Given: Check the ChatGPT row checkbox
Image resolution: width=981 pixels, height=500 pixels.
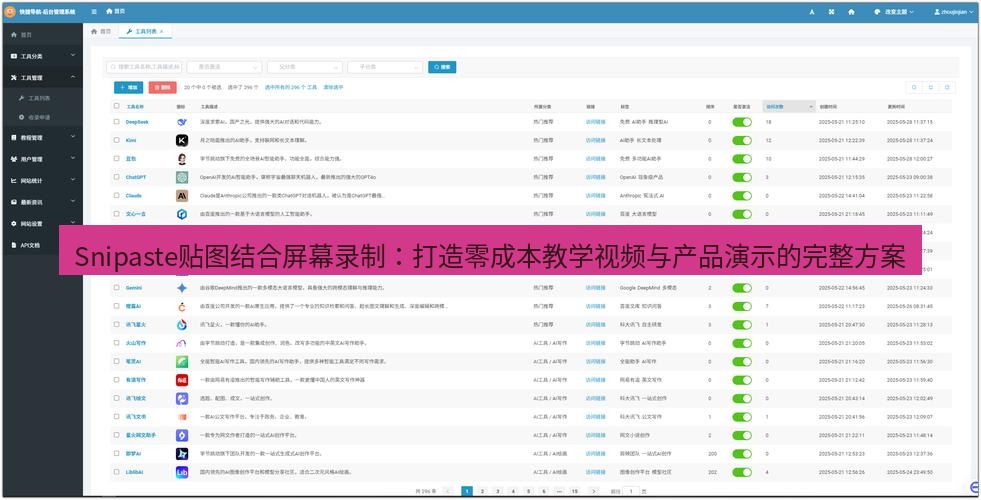Looking at the screenshot, I should click(x=116, y=177).
